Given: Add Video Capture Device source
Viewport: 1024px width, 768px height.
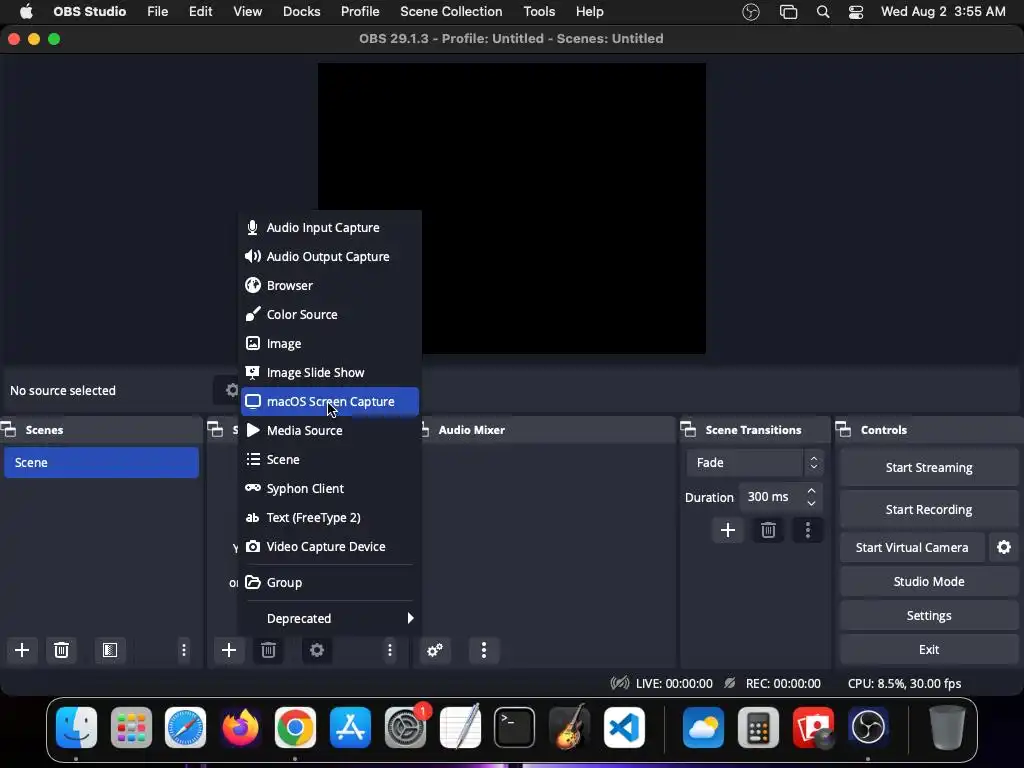Looking at the screenshot, I should (330, 547).
